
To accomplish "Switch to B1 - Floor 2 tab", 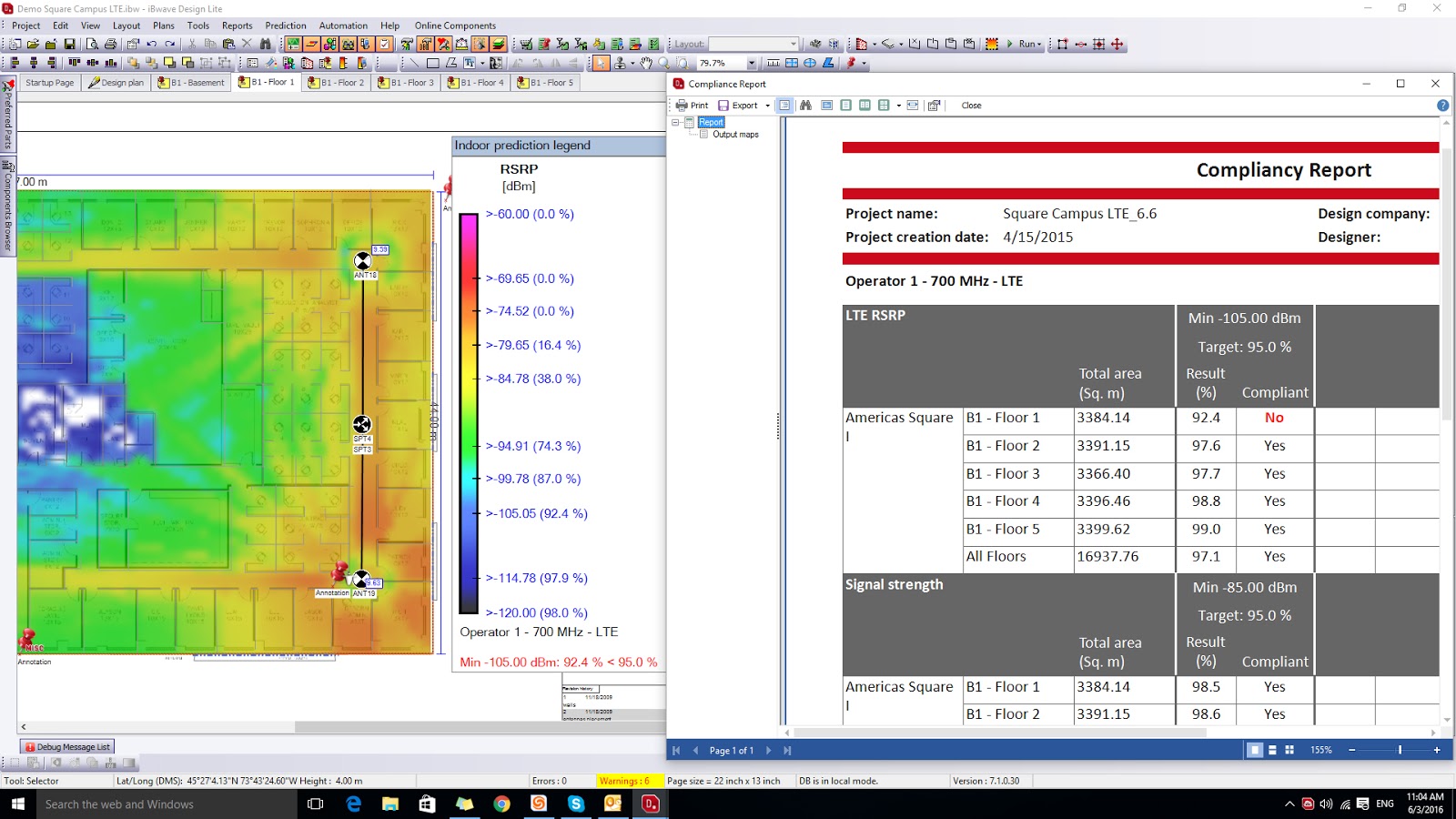I will pyautogui.click(x=336, y=83).
